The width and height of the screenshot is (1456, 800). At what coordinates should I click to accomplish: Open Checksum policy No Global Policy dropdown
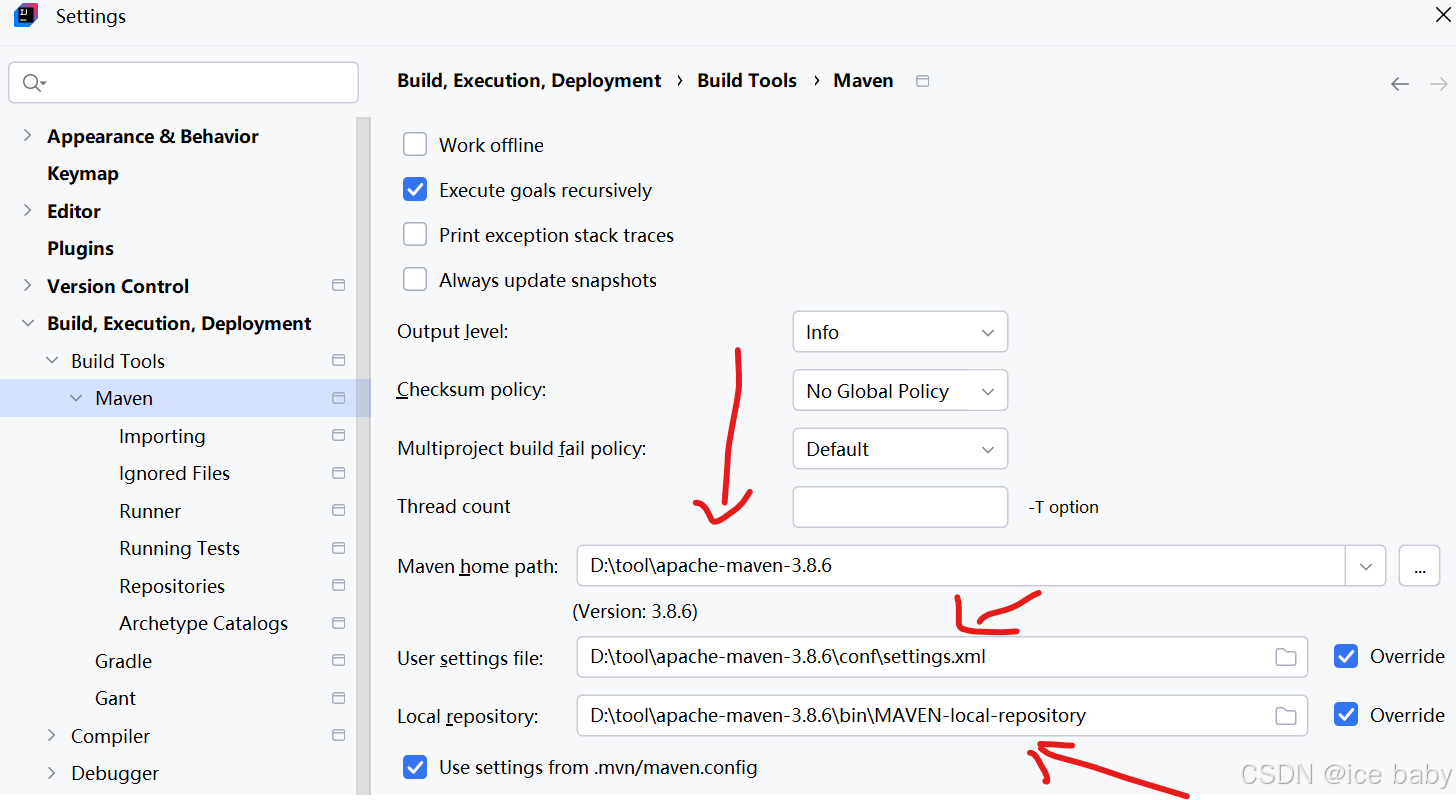click(x=900, y=391)
